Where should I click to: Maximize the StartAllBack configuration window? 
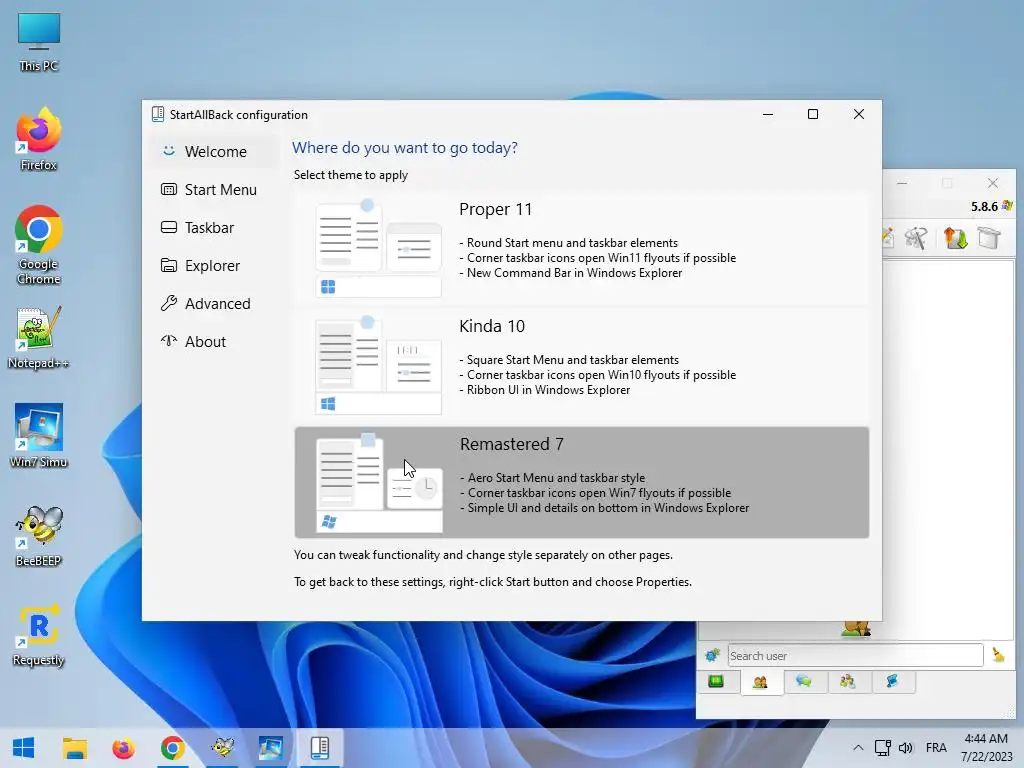[813, 114]
